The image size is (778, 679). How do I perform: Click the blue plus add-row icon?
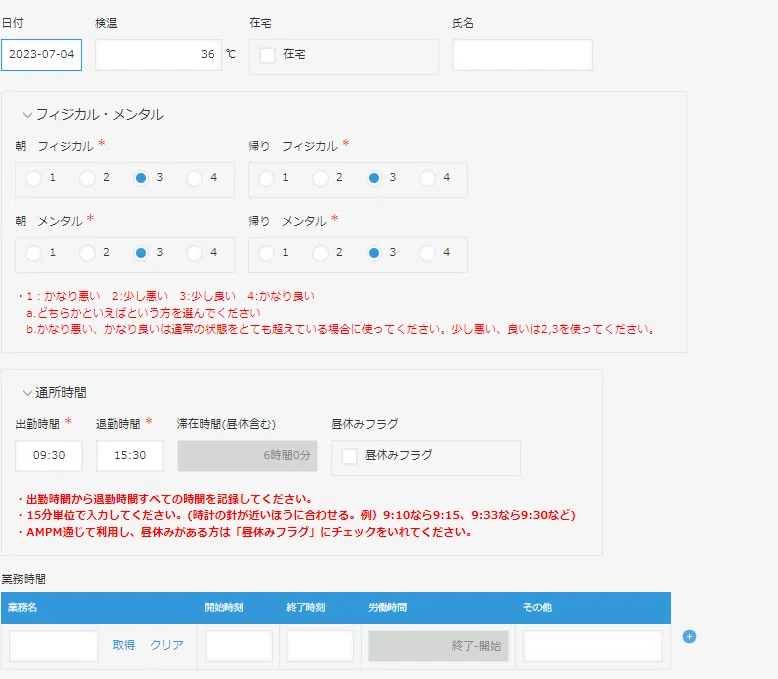pyautogui.click(x=689, y=636)
